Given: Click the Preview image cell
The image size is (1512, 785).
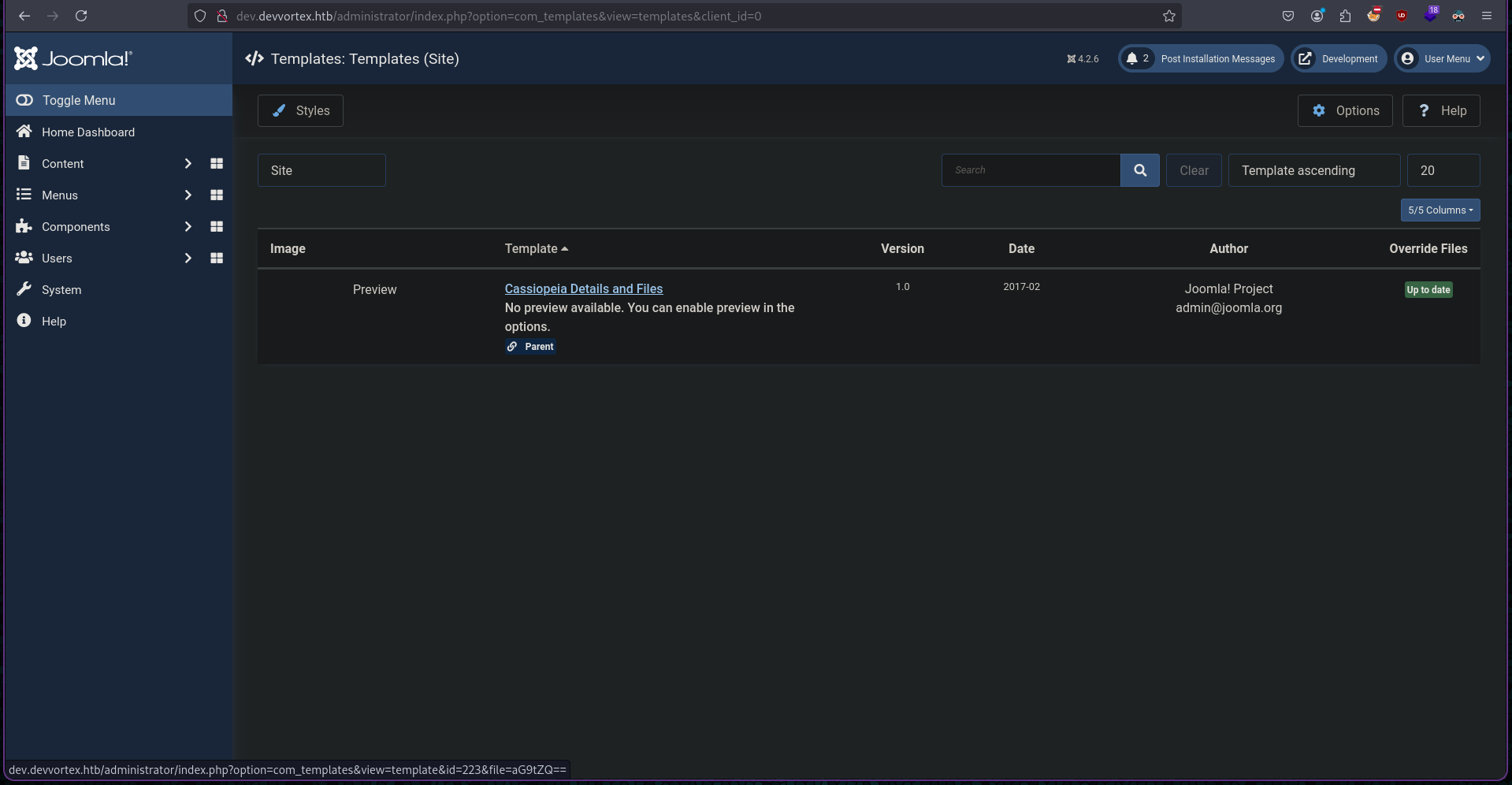Looking at the screenshot, I should (x=375, y=289).
